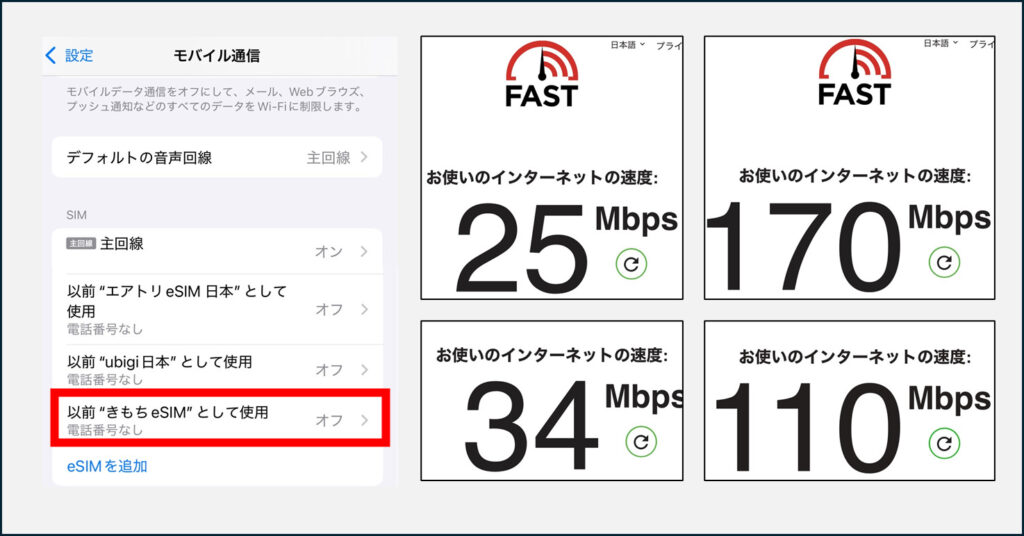Screen dimensions: 1024x536
Task: Click the 170 speed result number
Action: [804, 247]
